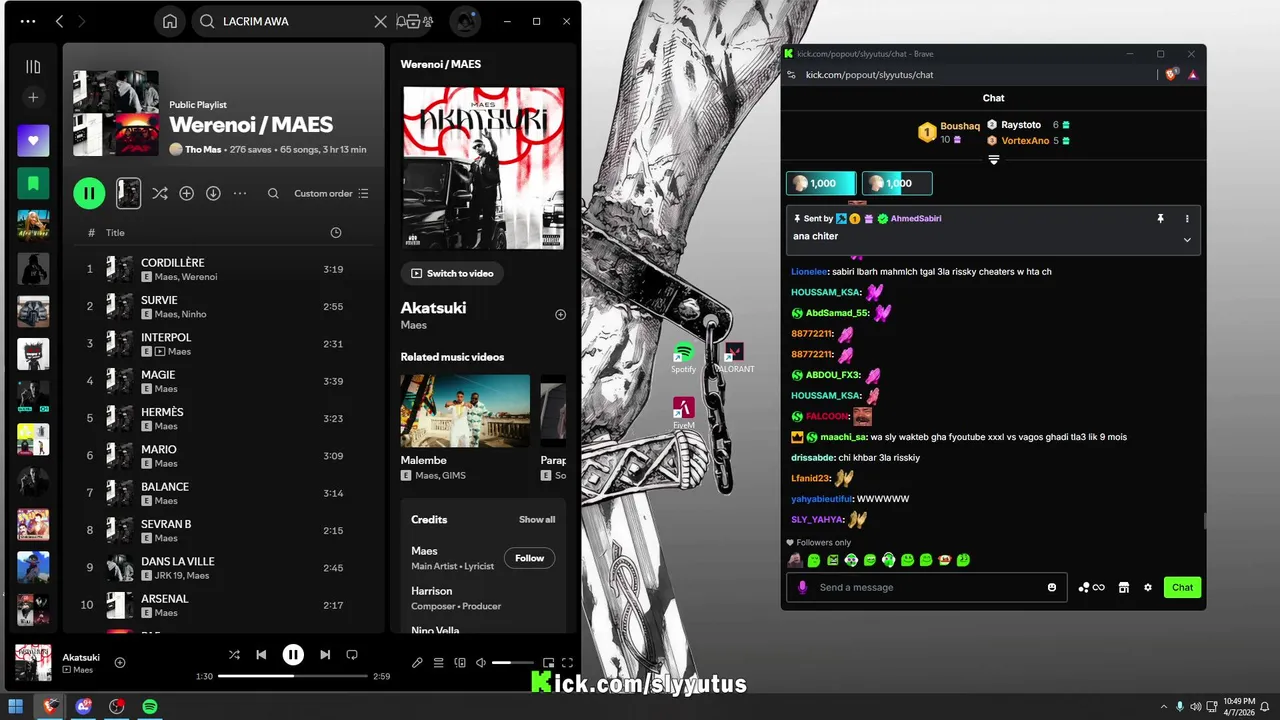The height and width of the screenshot is (720, 1280).
Task: Open Kick points infinity icon
Action: pyautogui.click(x=1092, y=588)
